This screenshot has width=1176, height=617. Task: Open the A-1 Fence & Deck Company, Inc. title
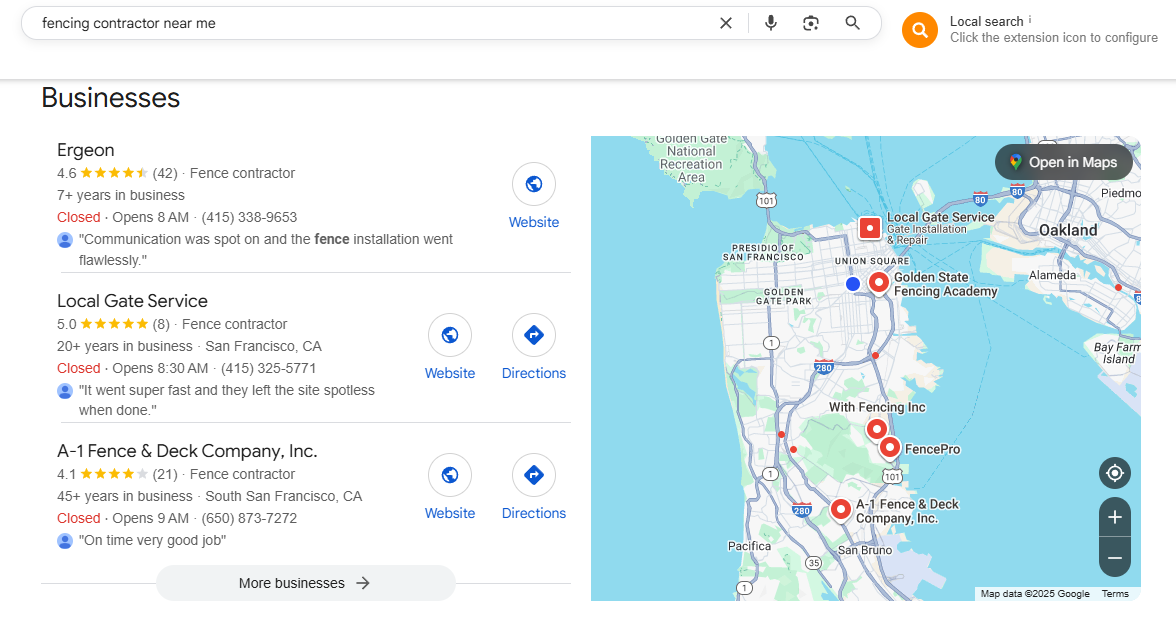188,451
